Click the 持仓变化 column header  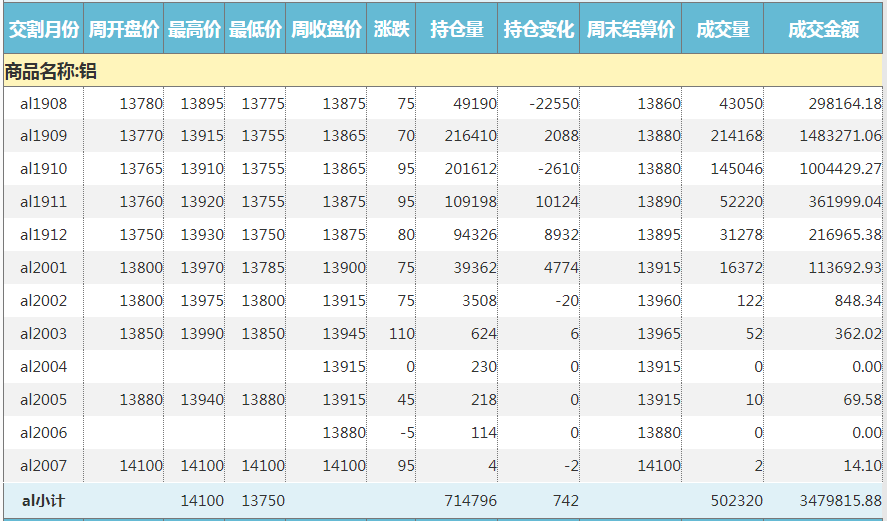click(x=539, y=30)
